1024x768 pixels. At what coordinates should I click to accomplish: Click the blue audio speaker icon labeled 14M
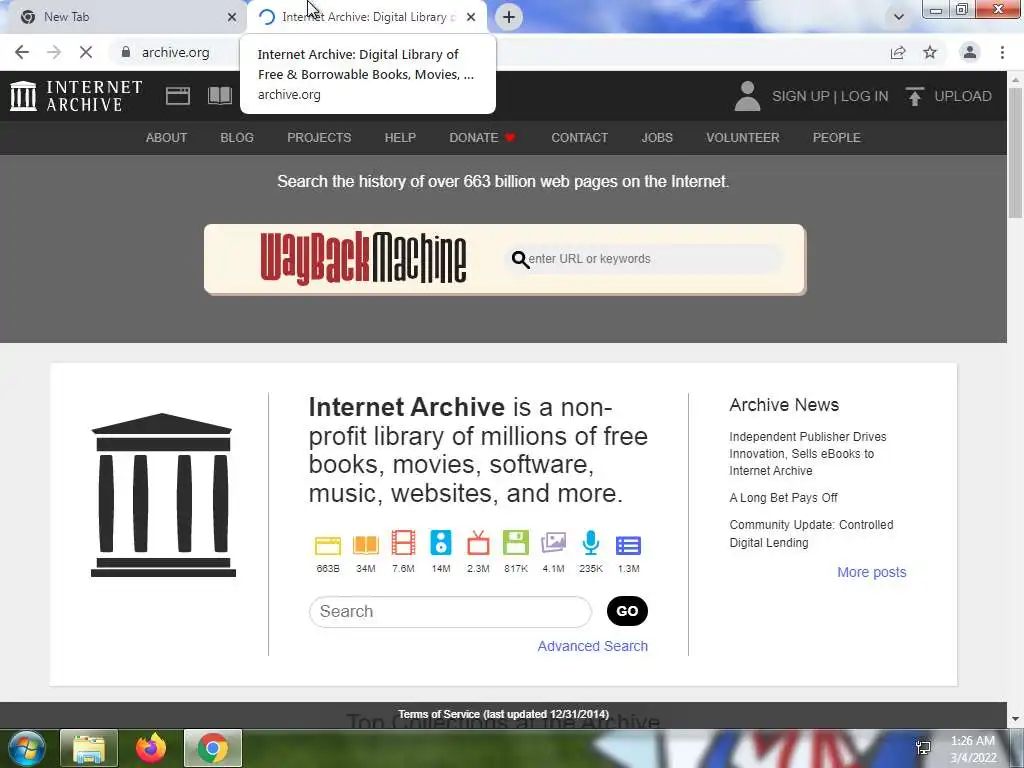441,543
